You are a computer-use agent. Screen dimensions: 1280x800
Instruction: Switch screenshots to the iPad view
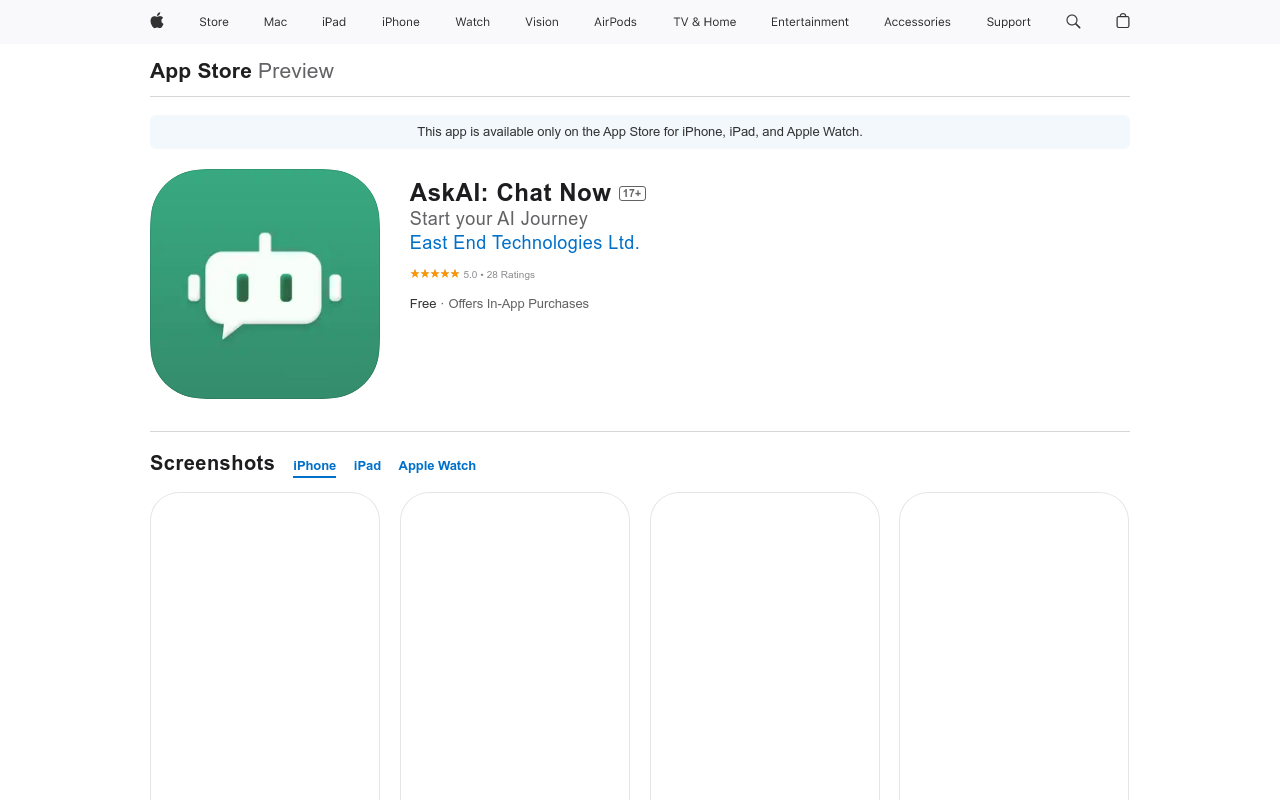[367, 465]
